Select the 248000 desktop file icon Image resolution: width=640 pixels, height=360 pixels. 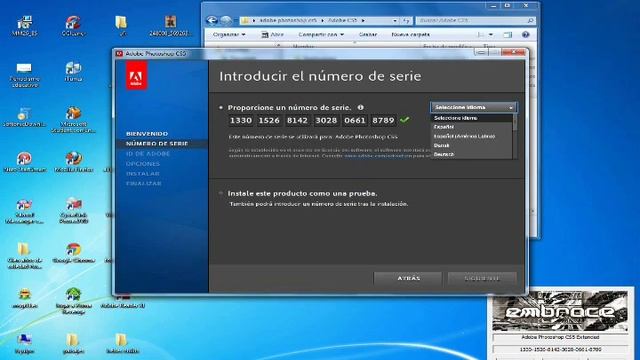171,26
